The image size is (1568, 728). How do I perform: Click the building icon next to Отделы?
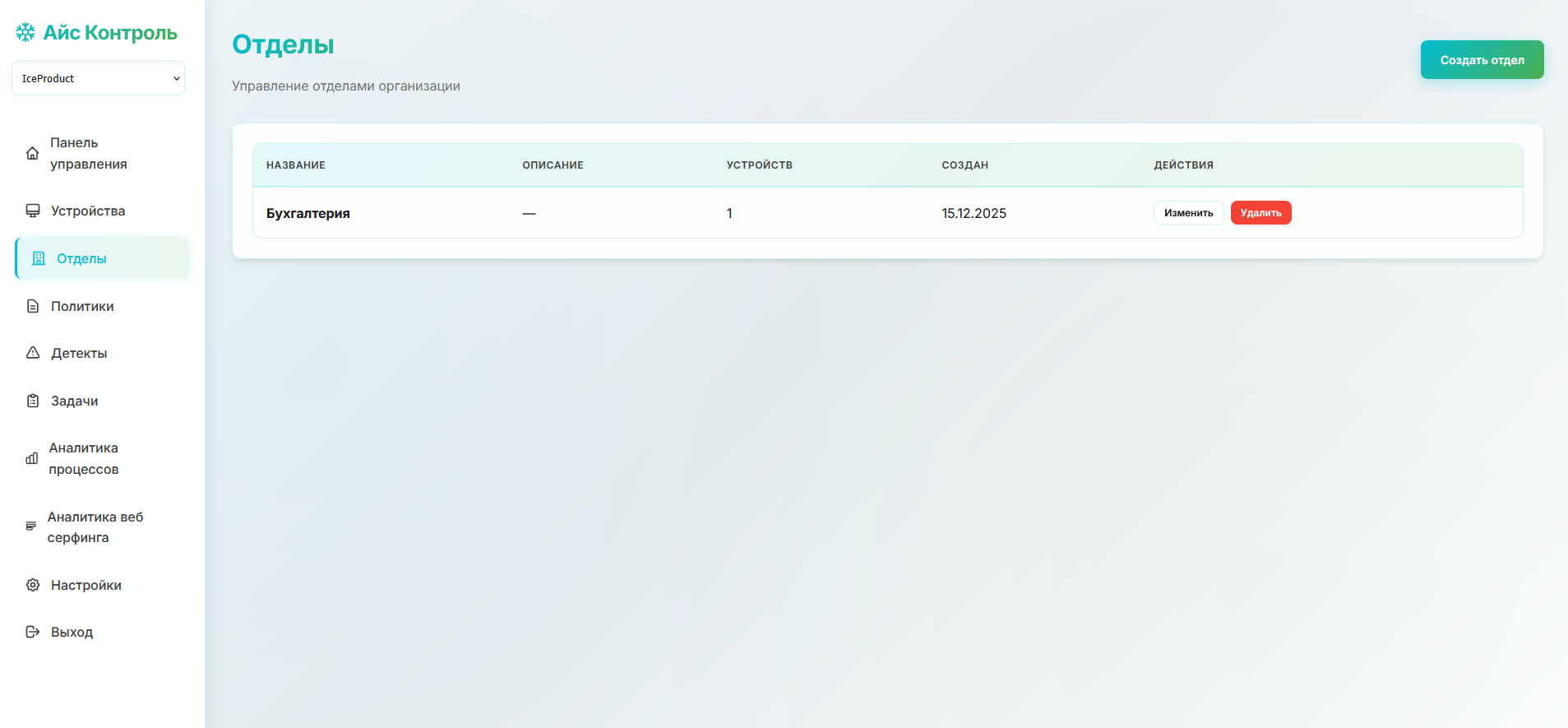tap(39, 258)
